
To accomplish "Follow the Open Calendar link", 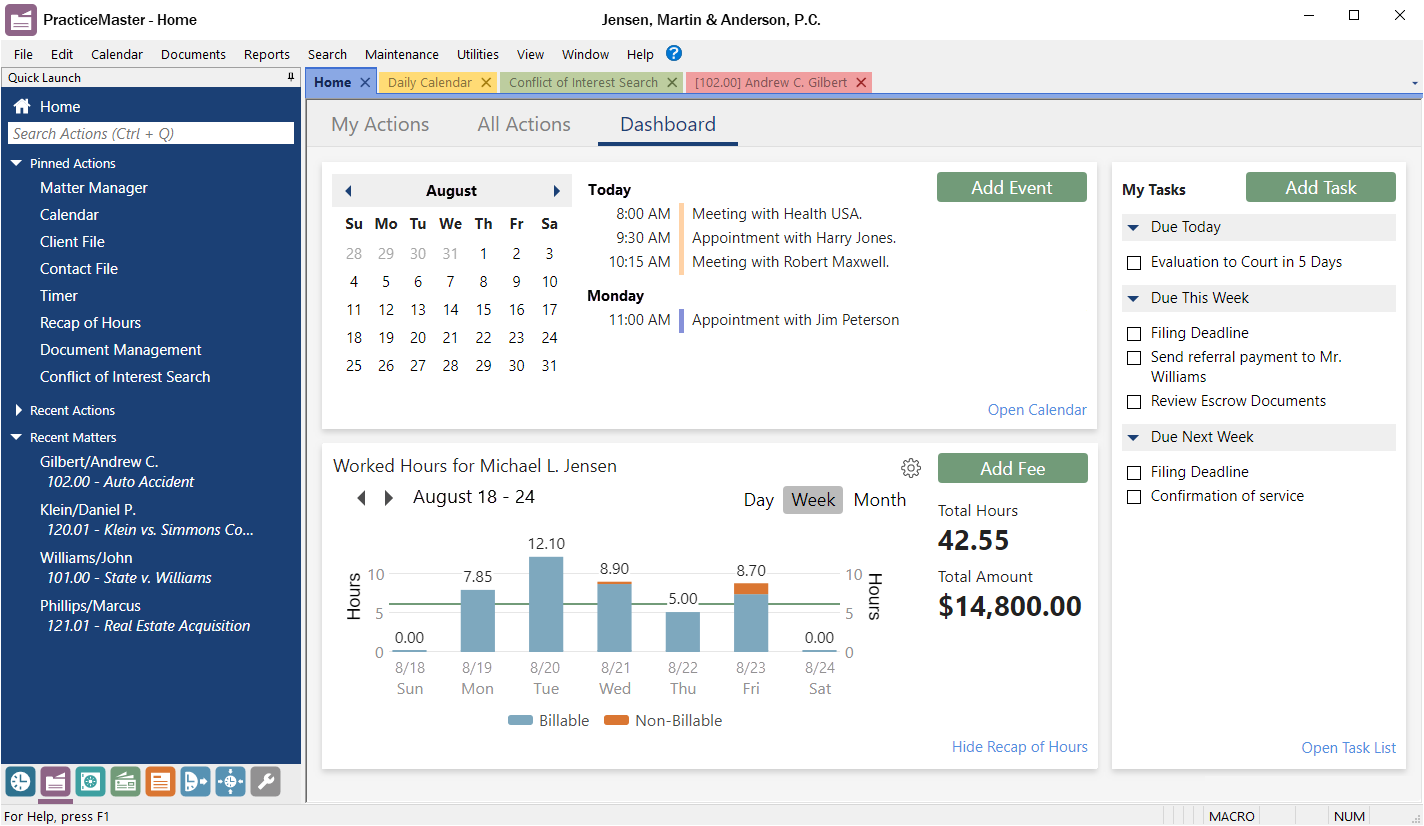I will pos(1037,410).
